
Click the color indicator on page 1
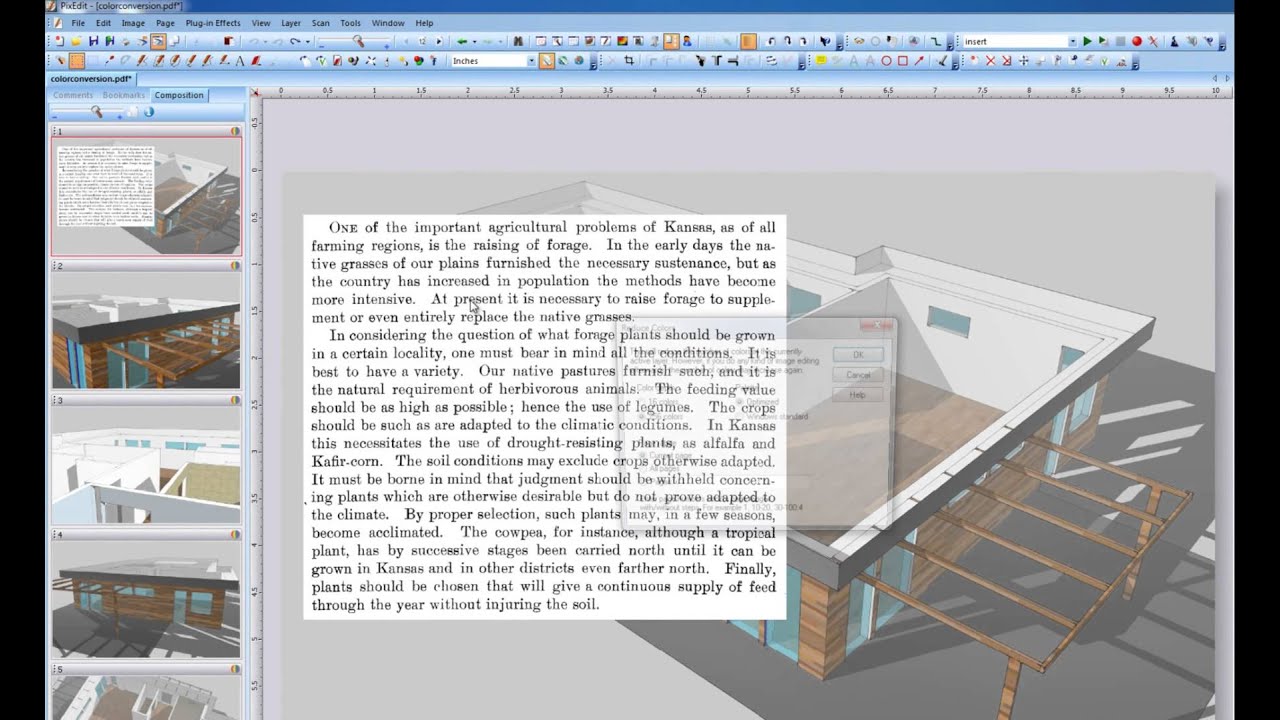pyautogui.click(x=235, y=131)
